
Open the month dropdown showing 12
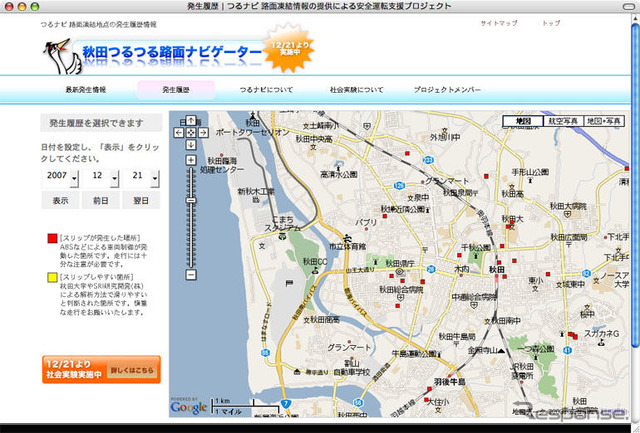(x=101, y=178)
